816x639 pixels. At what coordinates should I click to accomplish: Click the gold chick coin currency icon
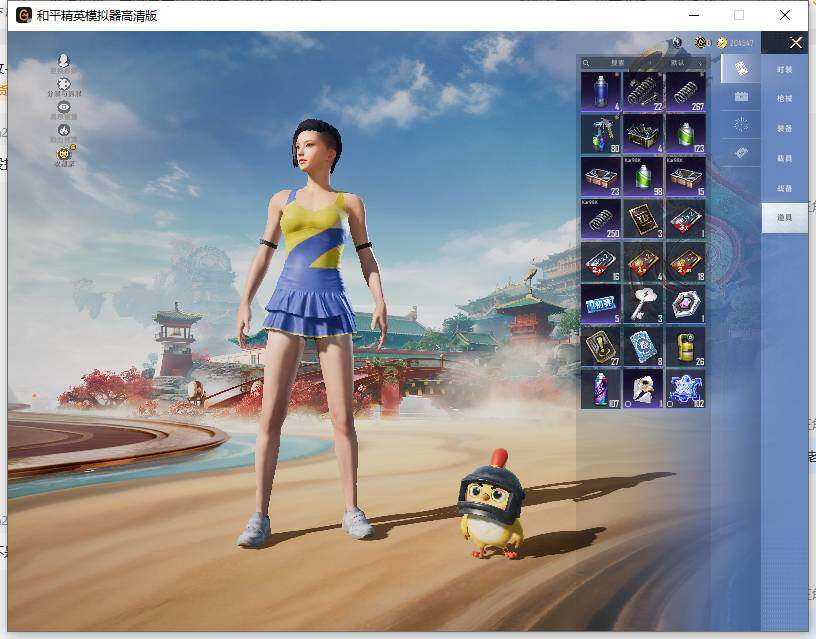[x=722, y=43]
